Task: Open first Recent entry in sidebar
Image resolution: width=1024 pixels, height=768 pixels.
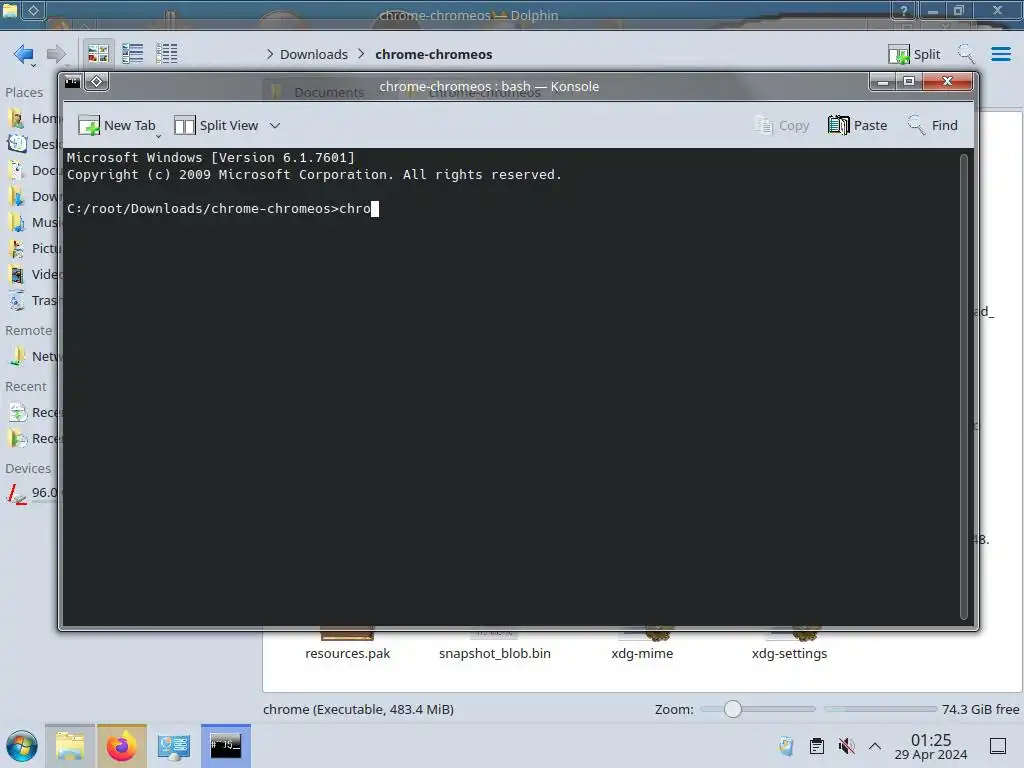Action: [33, 413]
